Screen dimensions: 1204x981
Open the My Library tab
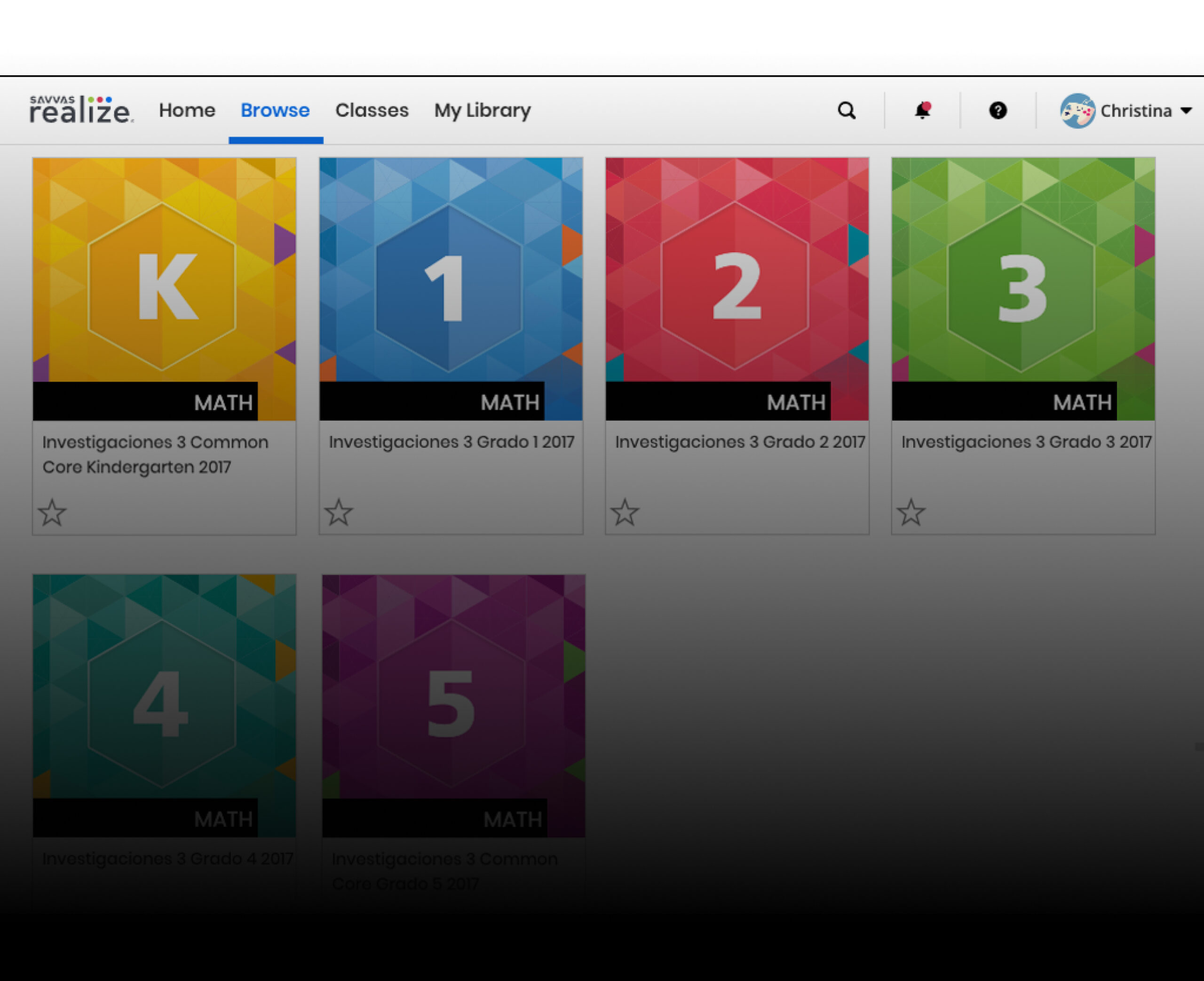[x=482, y=111]
